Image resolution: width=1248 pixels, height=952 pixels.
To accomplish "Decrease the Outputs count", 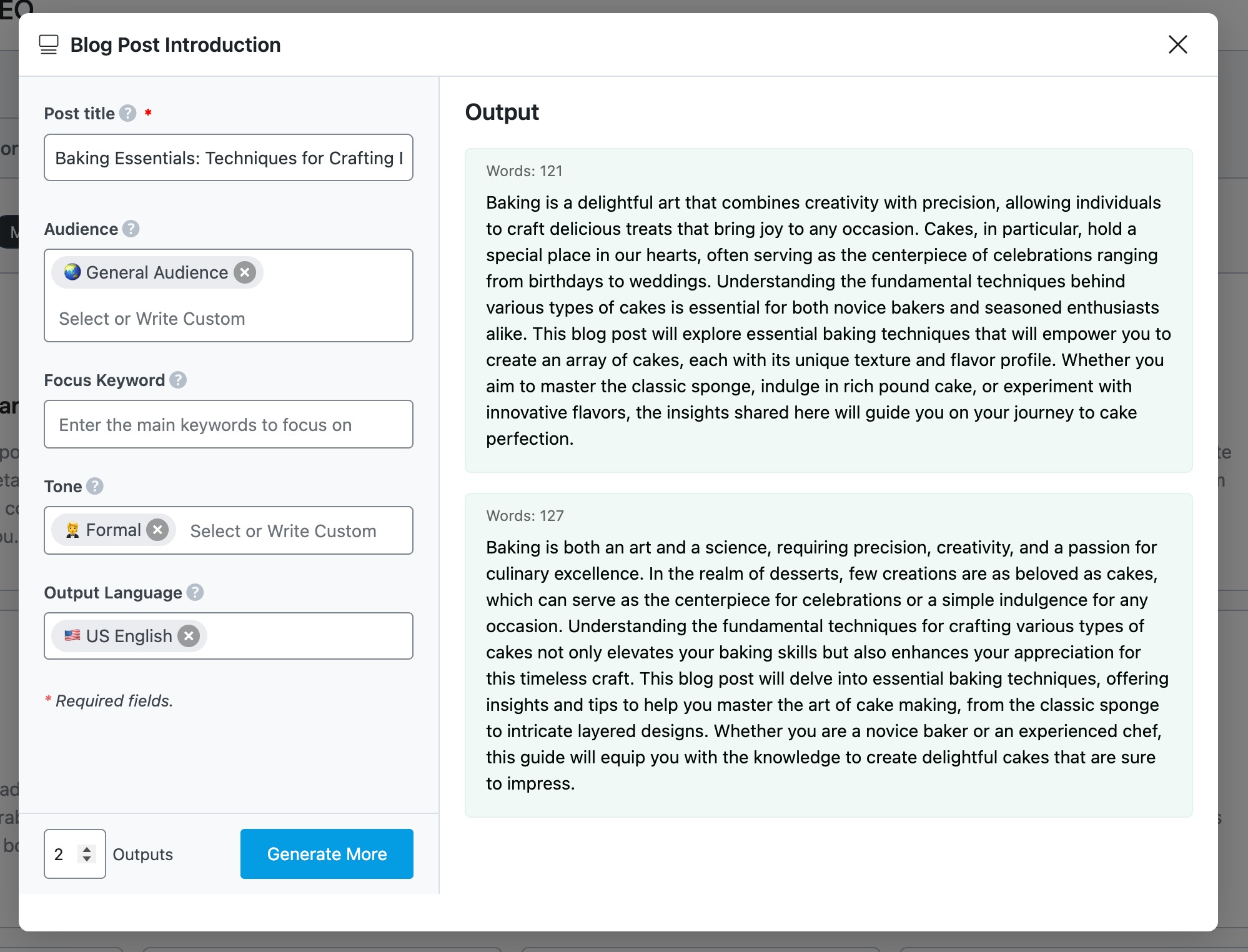I will point(87,860).
